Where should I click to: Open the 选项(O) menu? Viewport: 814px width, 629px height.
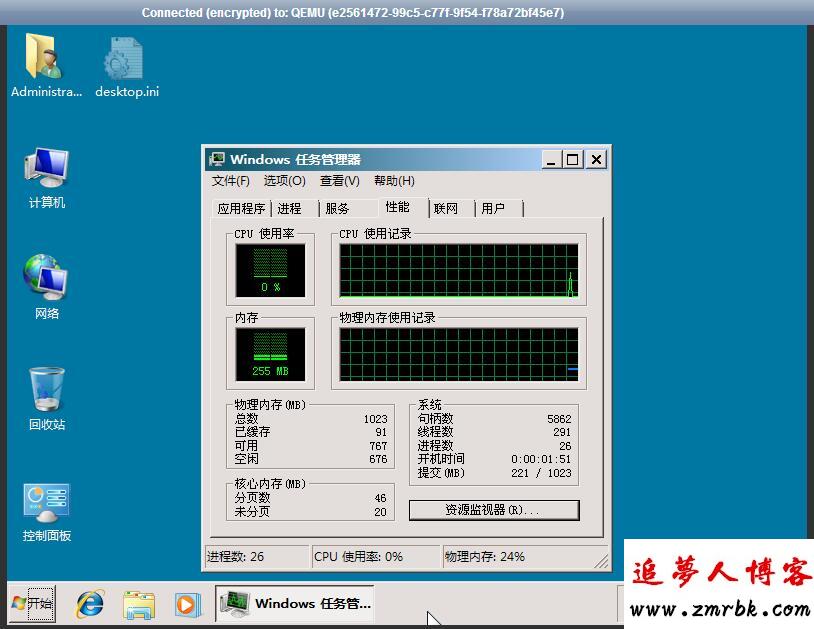click(284, 181)
